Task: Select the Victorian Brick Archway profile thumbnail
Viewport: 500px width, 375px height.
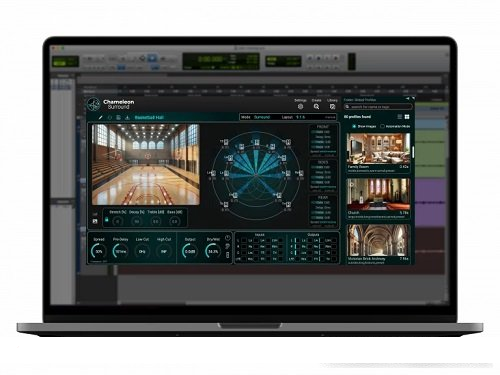Action: pos(378,240)
